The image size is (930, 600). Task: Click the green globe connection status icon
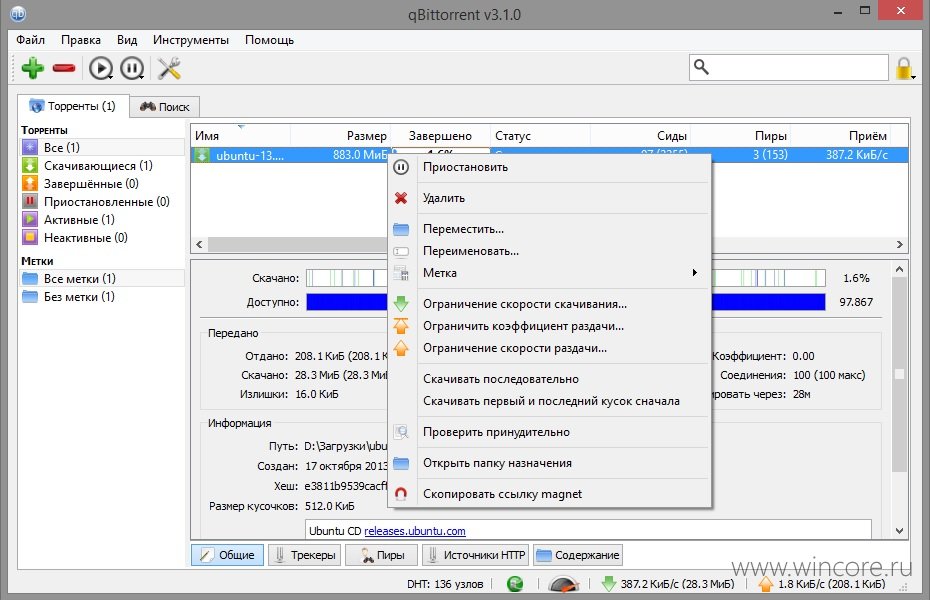tap(515, 584)
